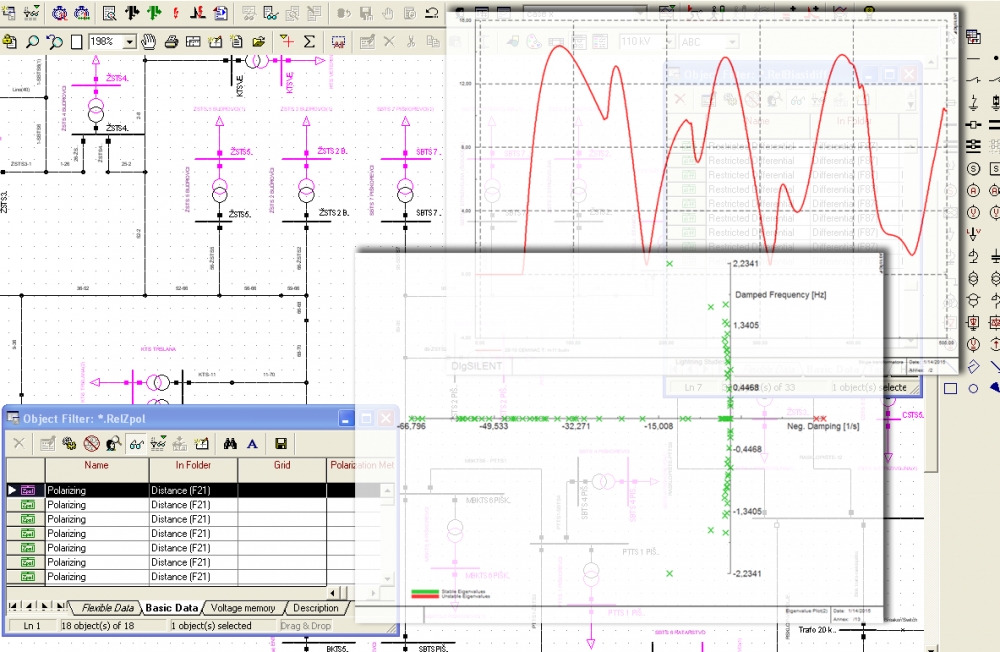This screenshot has height=652, width=1000.
Task: Click the circled S symbol in drawing palette
Action: pyautogui.click(x=973, y=169)
